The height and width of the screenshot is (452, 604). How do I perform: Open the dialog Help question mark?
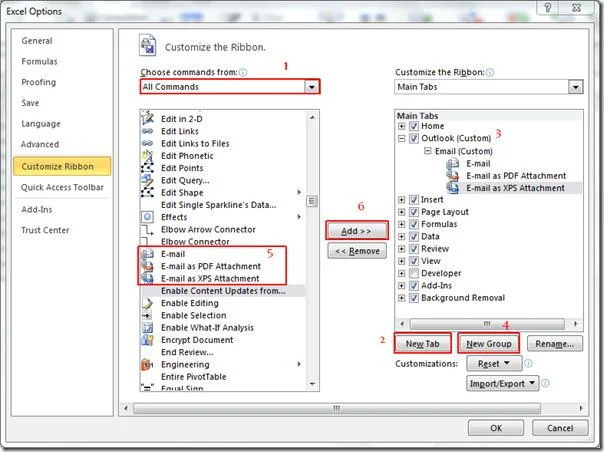click(547, 7)
